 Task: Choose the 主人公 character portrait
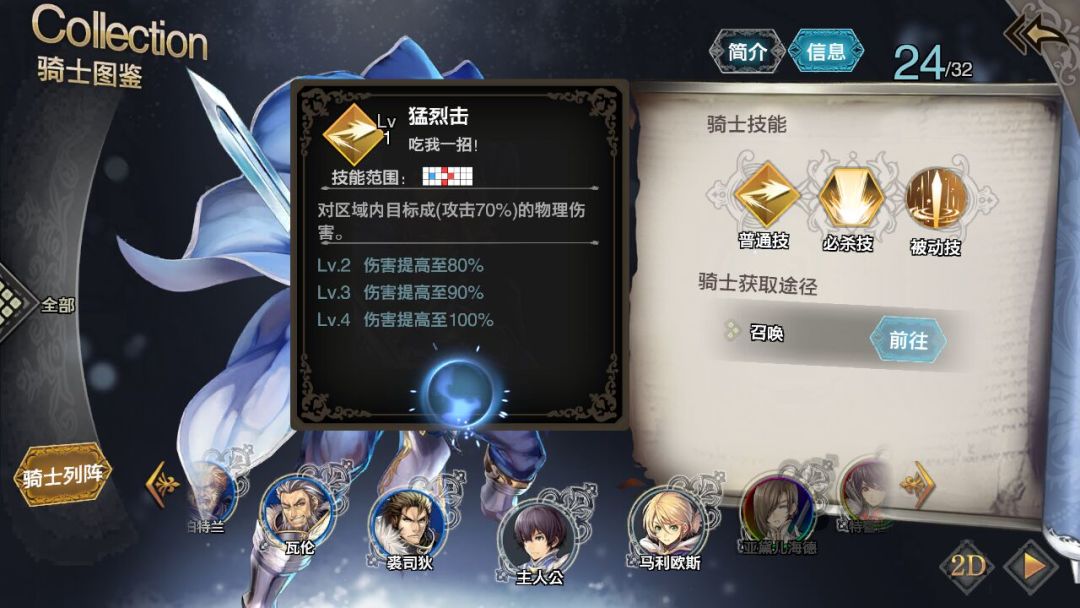point(539,538)
